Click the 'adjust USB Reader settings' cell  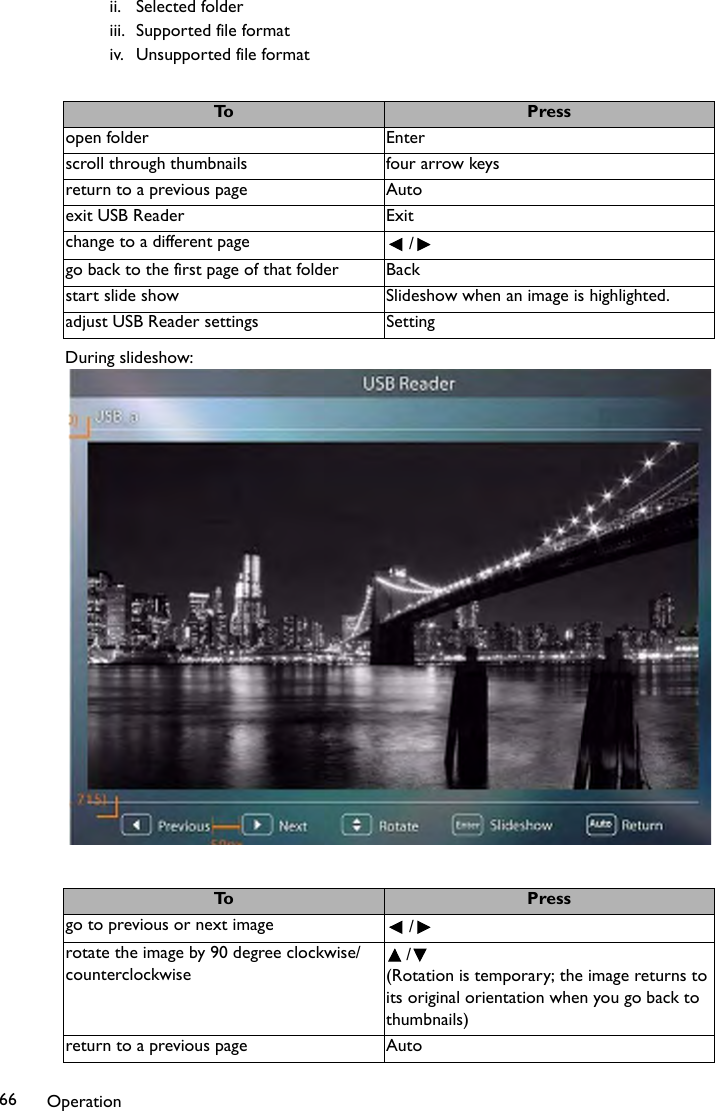[x=224, y=325]
